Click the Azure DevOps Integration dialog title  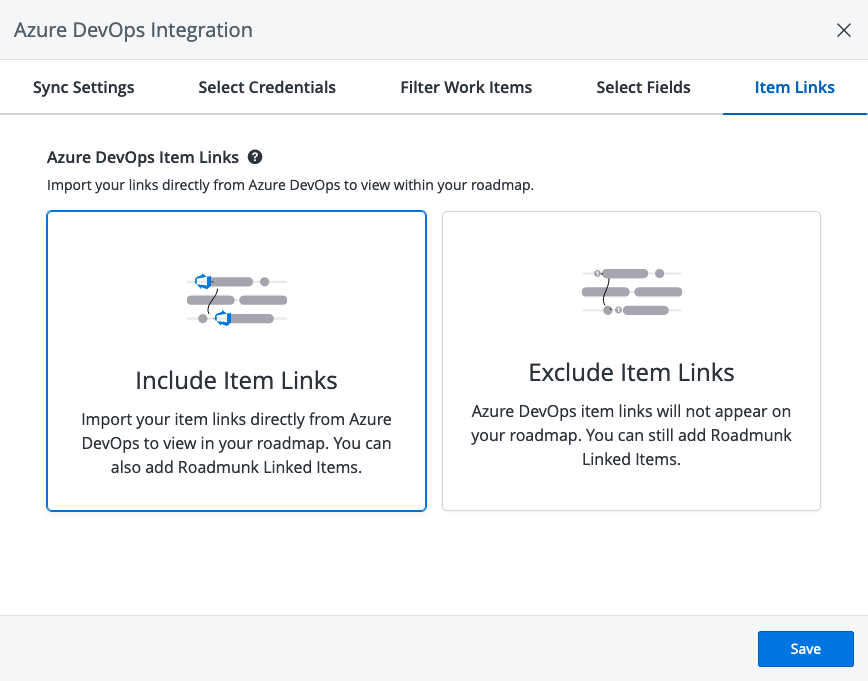pyautogui.click(x=133, y=30)
